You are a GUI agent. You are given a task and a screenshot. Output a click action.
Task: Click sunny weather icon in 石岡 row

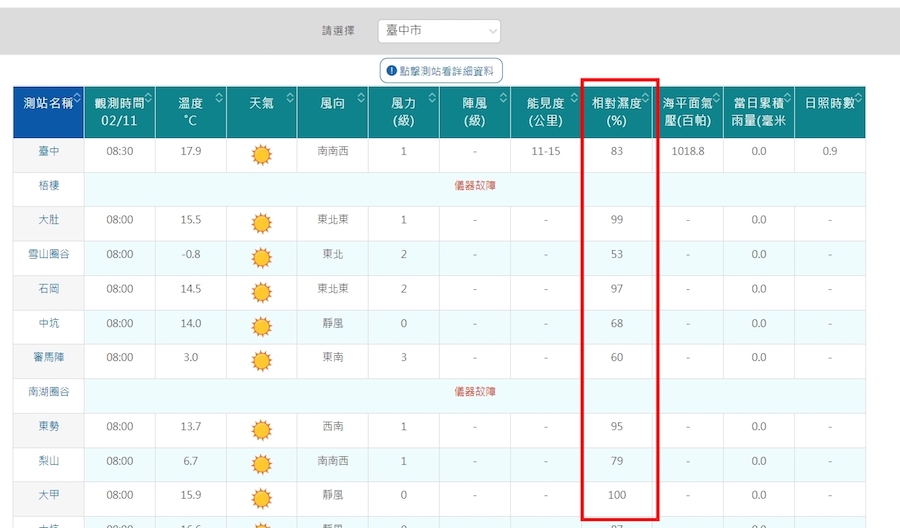tap(261, 292)
